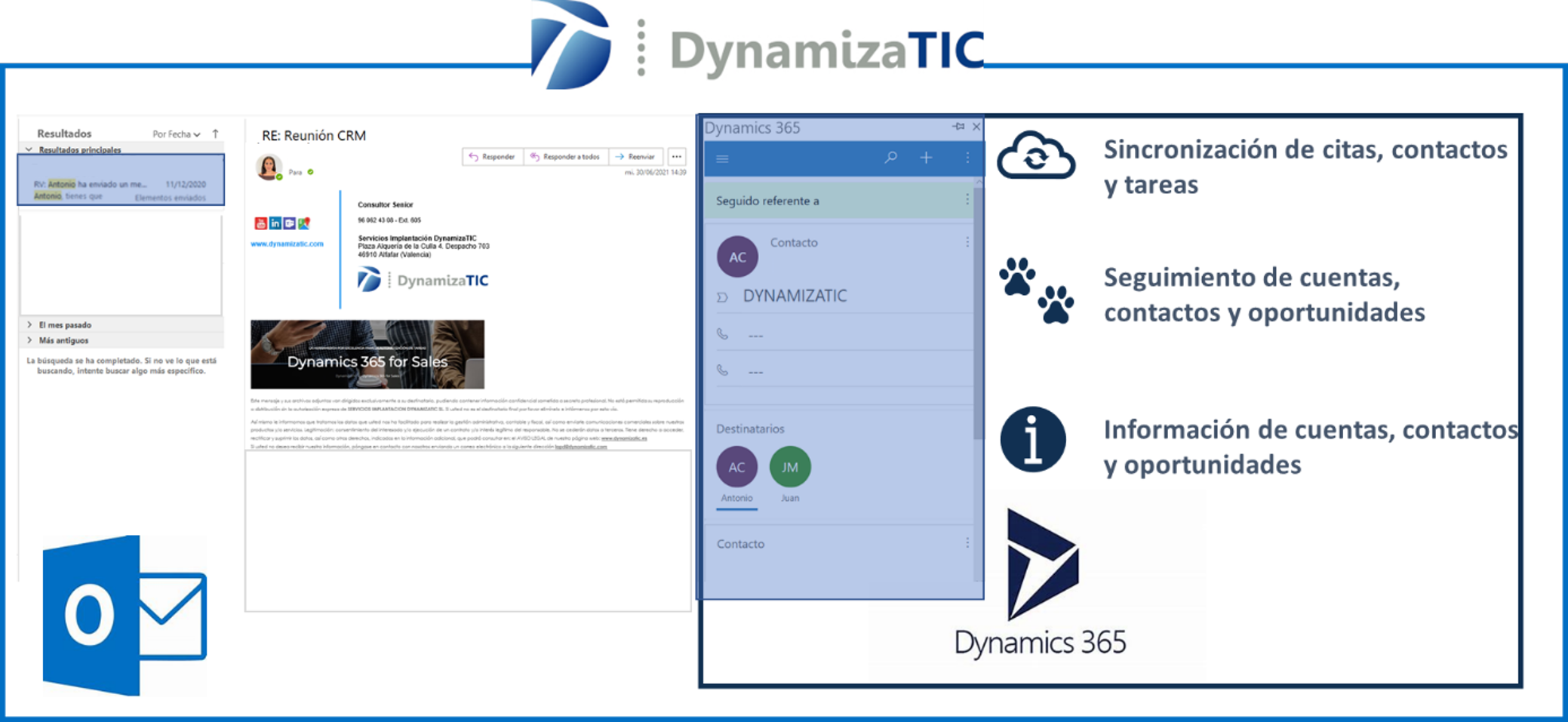The height and width of the screenshot is (722, 1568).
Task: Open the Por Fecha sort dropdown
Action: tap(177, 134)
